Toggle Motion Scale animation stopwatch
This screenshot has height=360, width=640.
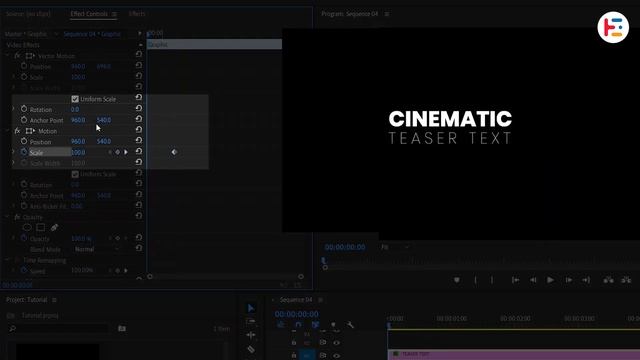point(24,152)
